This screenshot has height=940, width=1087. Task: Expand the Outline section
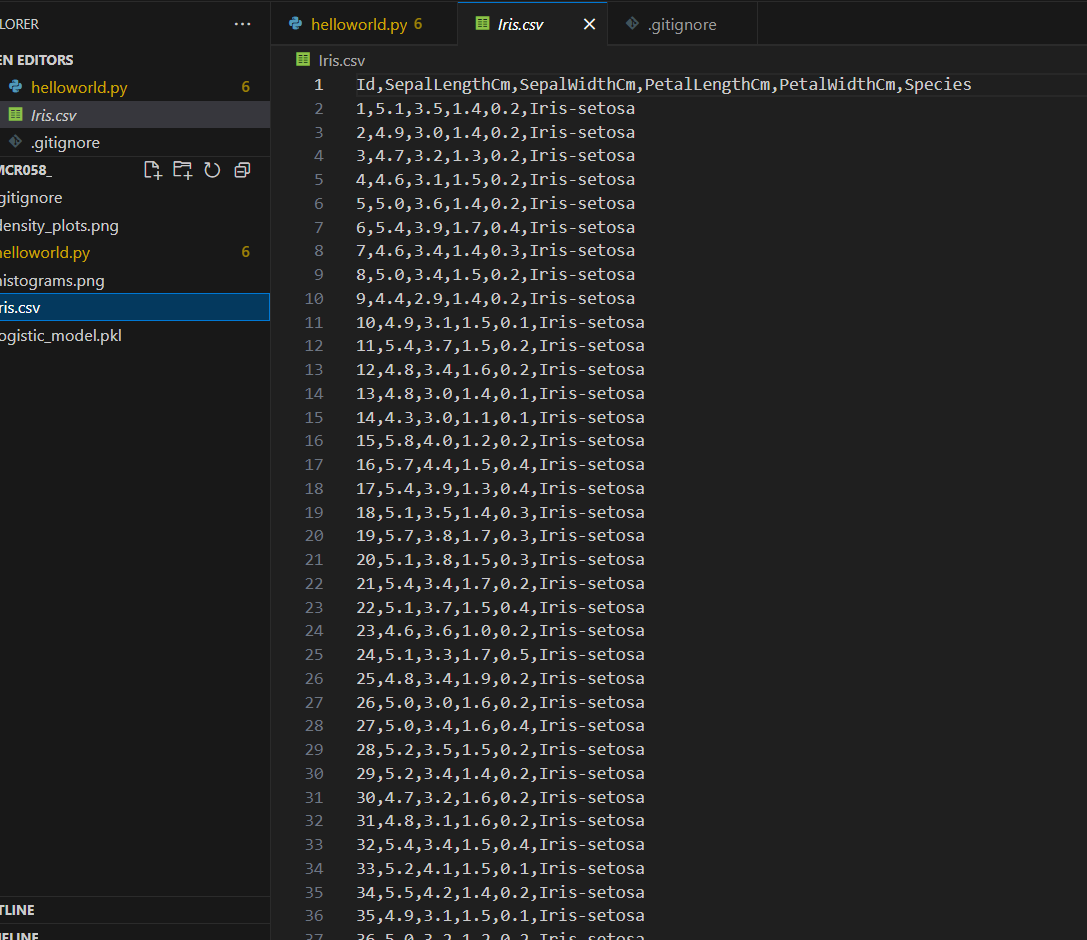pos(17,910)
